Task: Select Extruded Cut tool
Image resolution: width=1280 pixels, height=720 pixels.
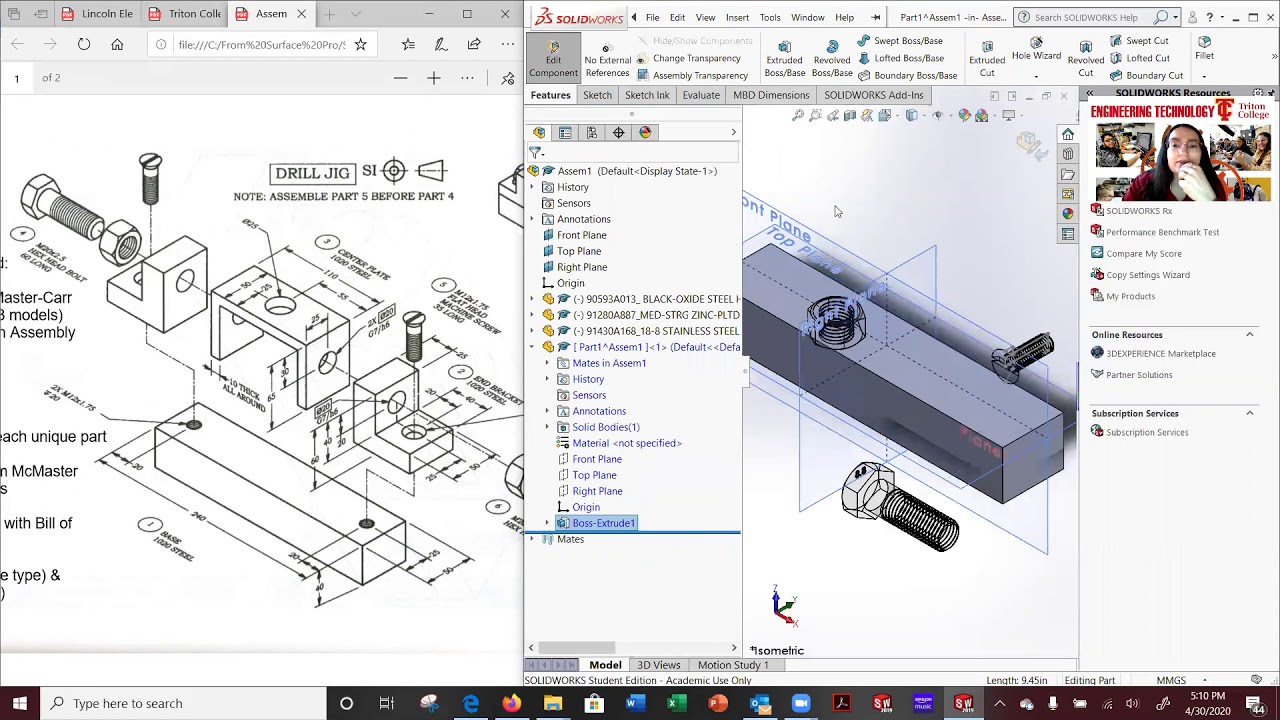Action: click(x=987, y=59)
